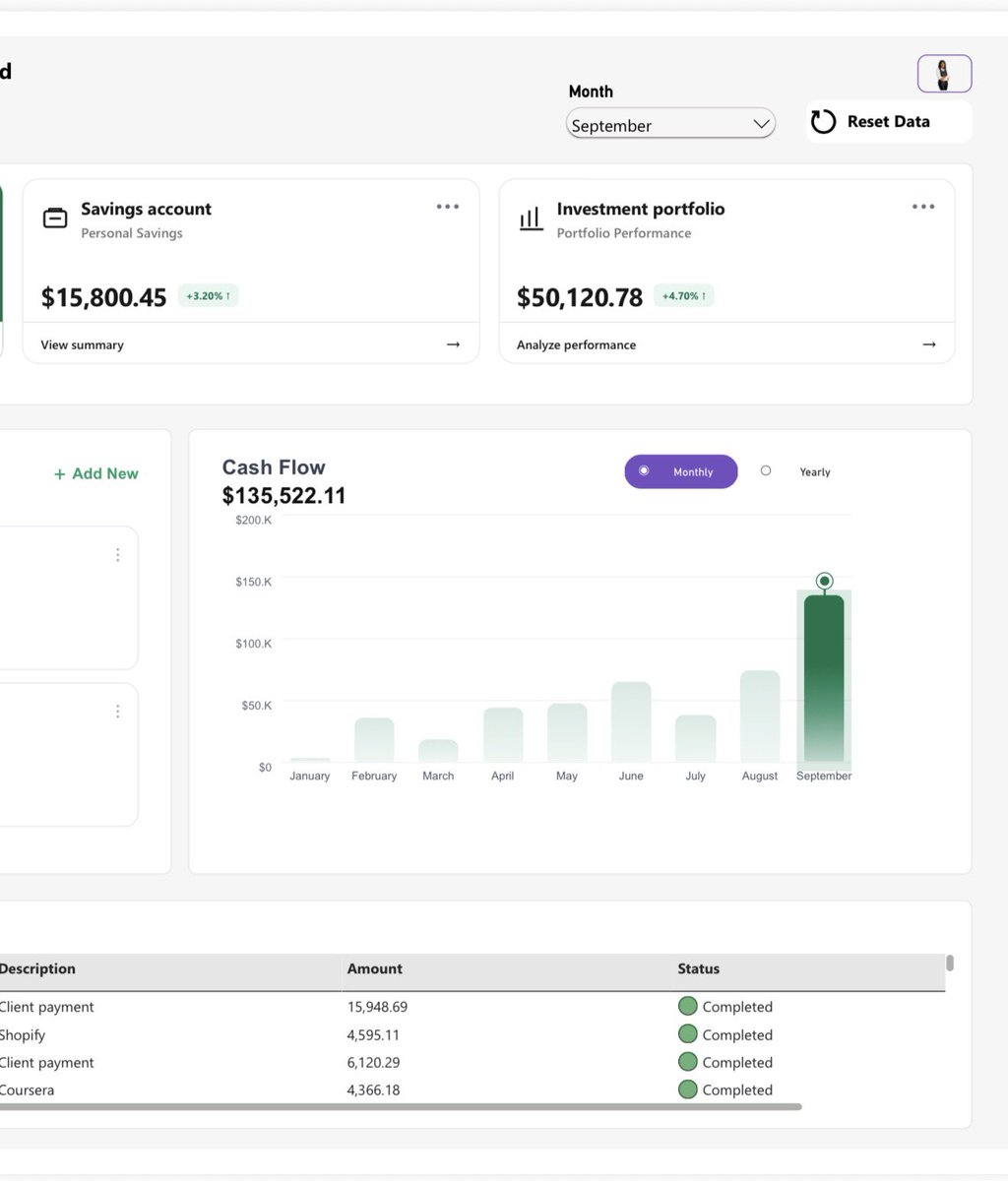Screen dimensions: 1008x1181
Task: Sort by the Description column header
Action: tap(37, 968)
